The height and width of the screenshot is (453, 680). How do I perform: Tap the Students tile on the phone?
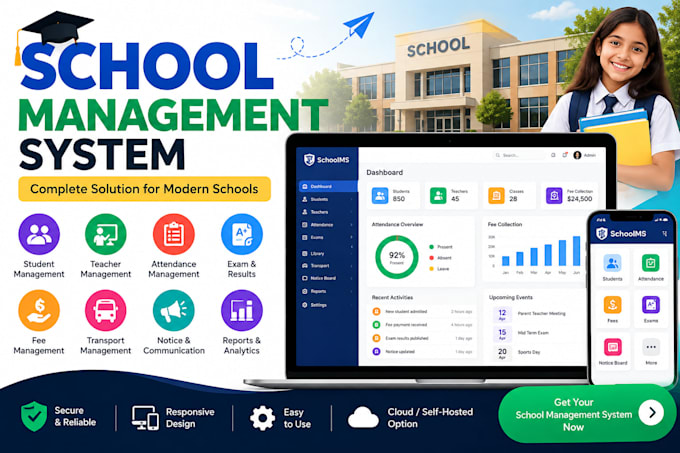point(612,267)
